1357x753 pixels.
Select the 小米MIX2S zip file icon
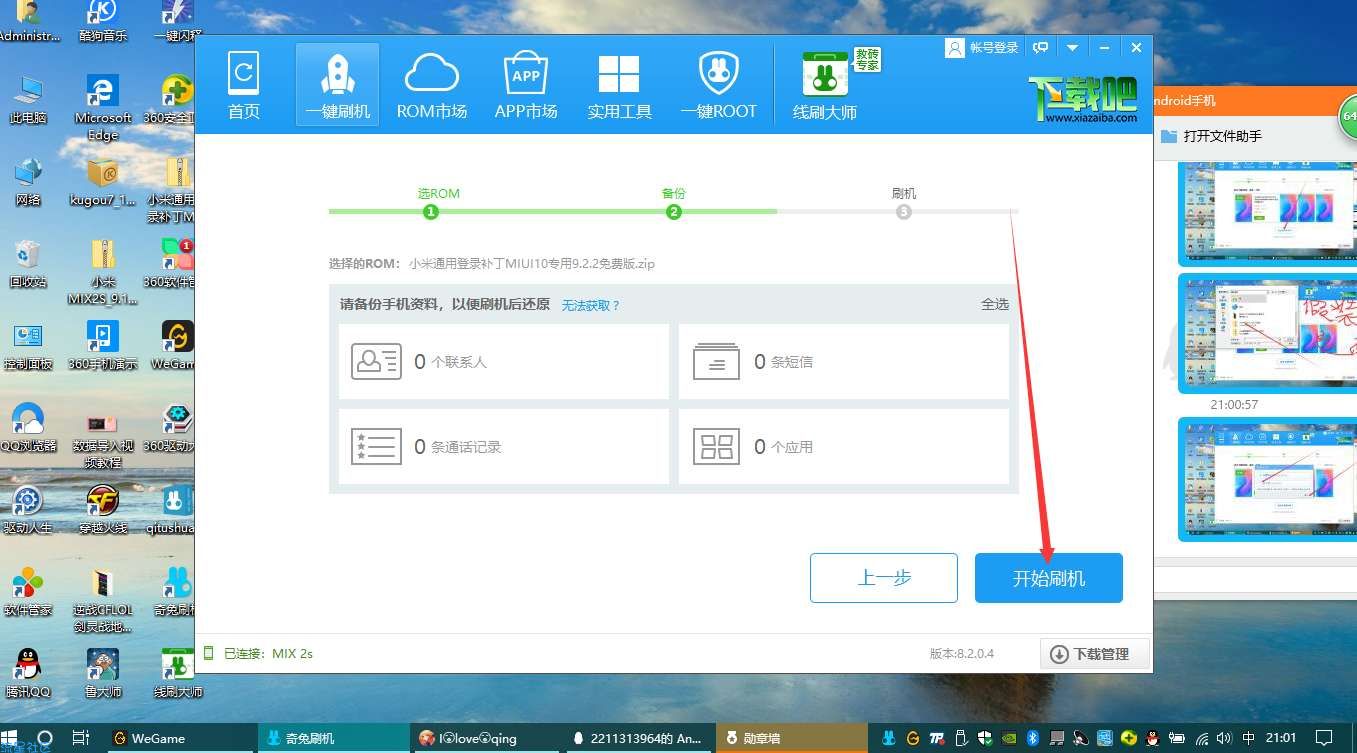pos(103,271)
